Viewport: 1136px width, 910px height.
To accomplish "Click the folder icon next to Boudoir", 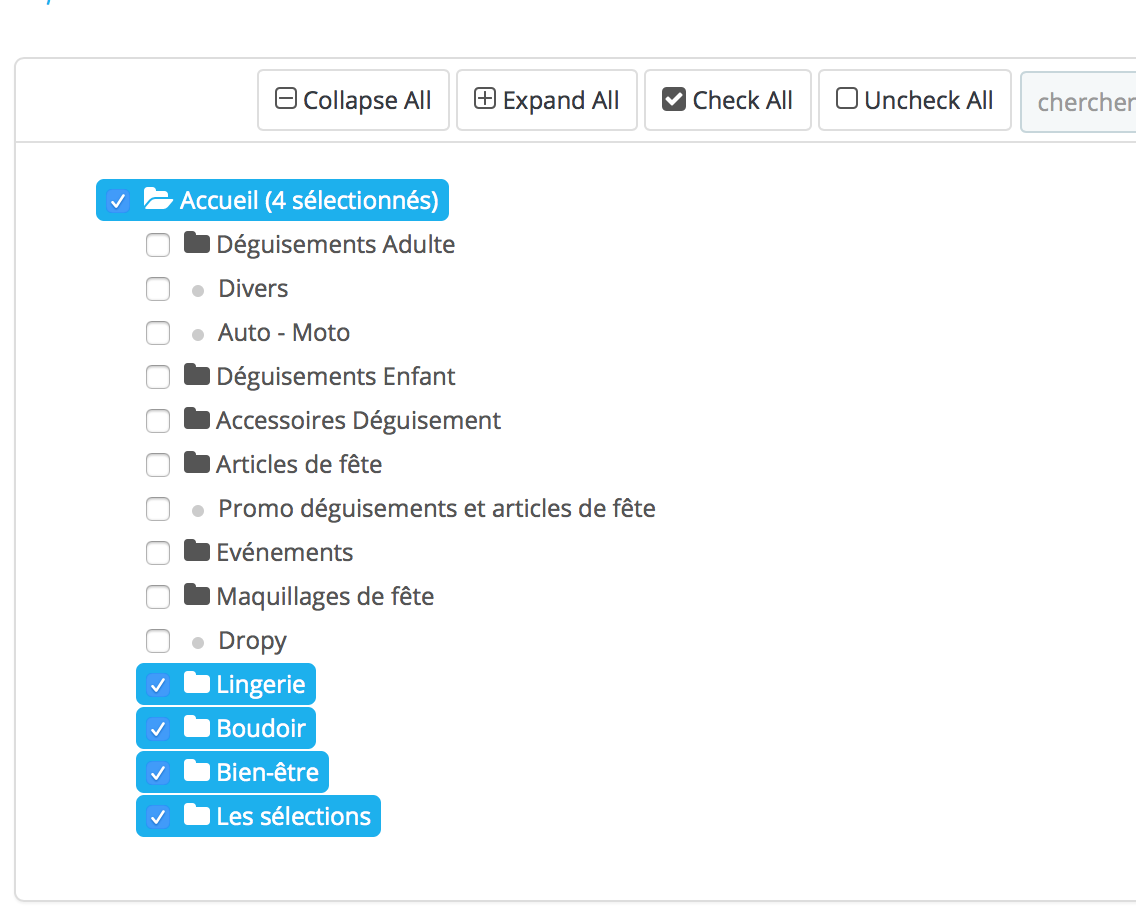I will 197,727.
